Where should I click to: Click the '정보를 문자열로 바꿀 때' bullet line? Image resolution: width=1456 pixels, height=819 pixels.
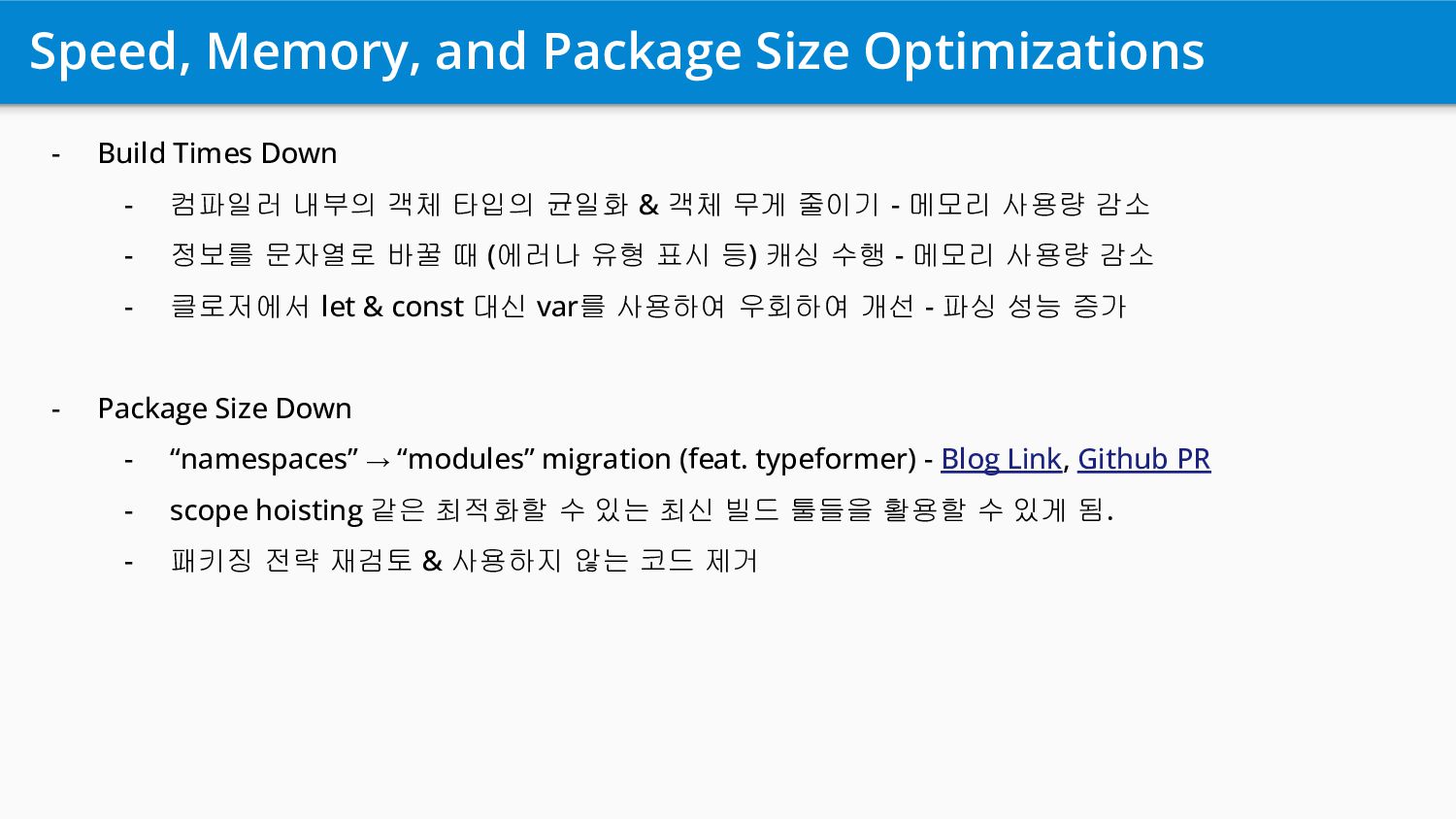coord(662,255)
